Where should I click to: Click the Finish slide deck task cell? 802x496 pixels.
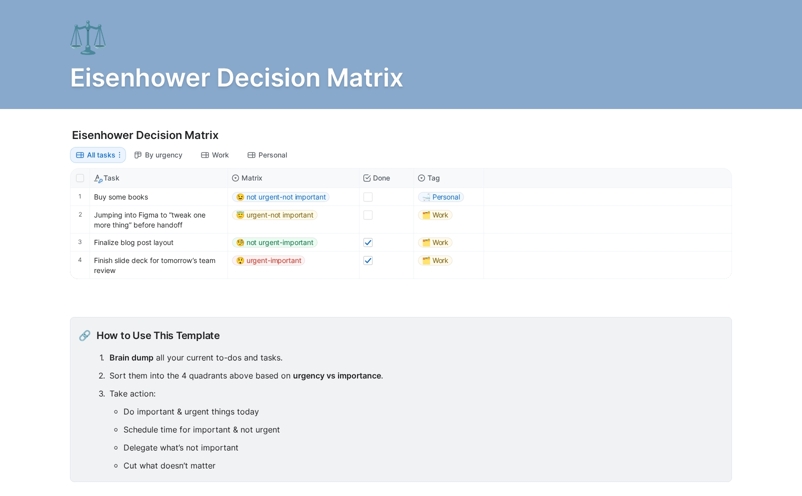coord(159,265)
